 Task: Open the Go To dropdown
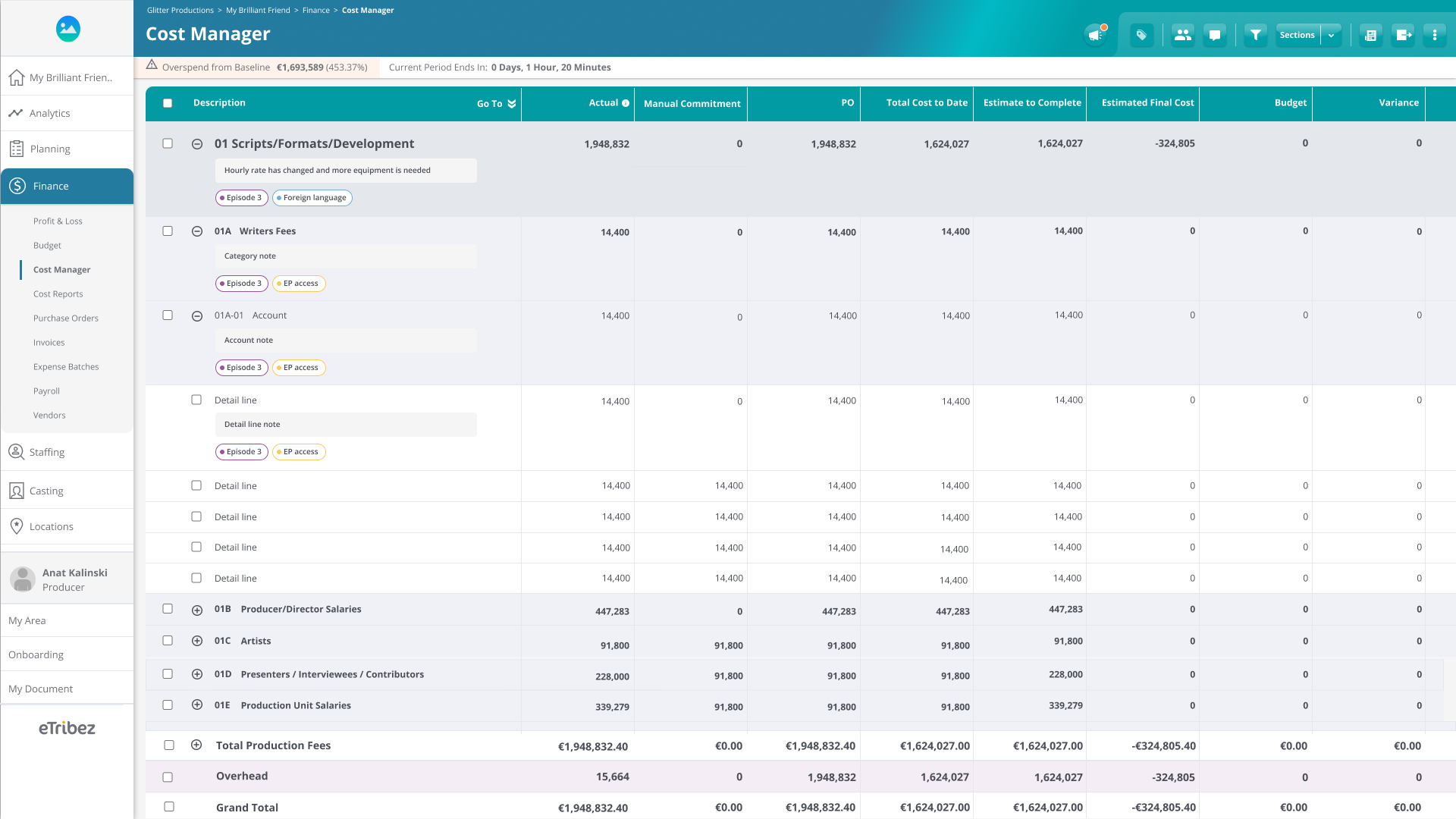tap(496, 104)
